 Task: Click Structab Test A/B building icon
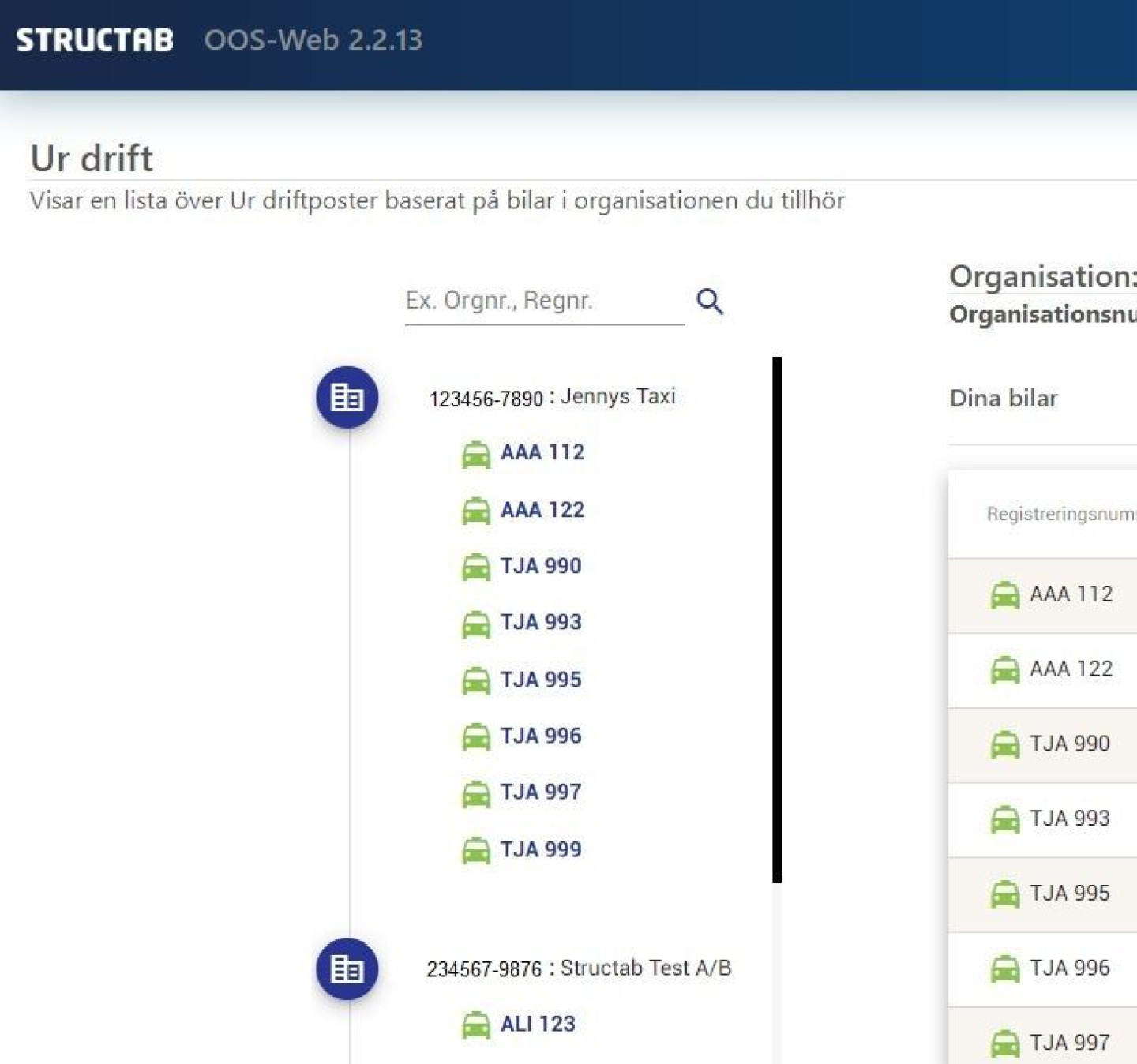click(347, 968)
